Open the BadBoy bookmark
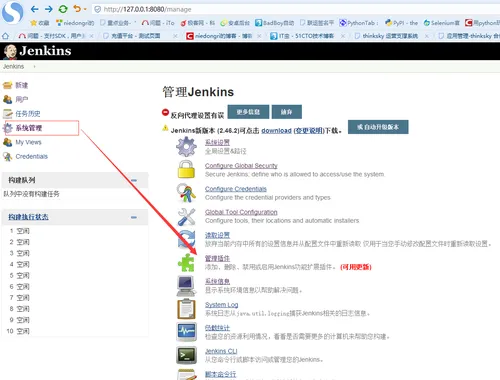The height and width of the screenshot is (380, 500). point(275,23)
